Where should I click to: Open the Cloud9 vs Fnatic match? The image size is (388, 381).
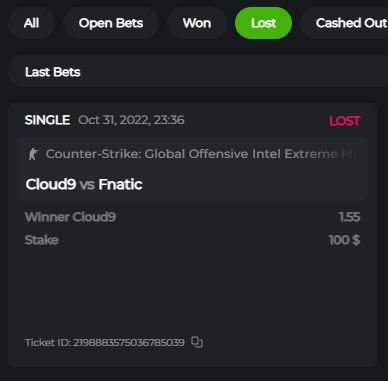84,184
